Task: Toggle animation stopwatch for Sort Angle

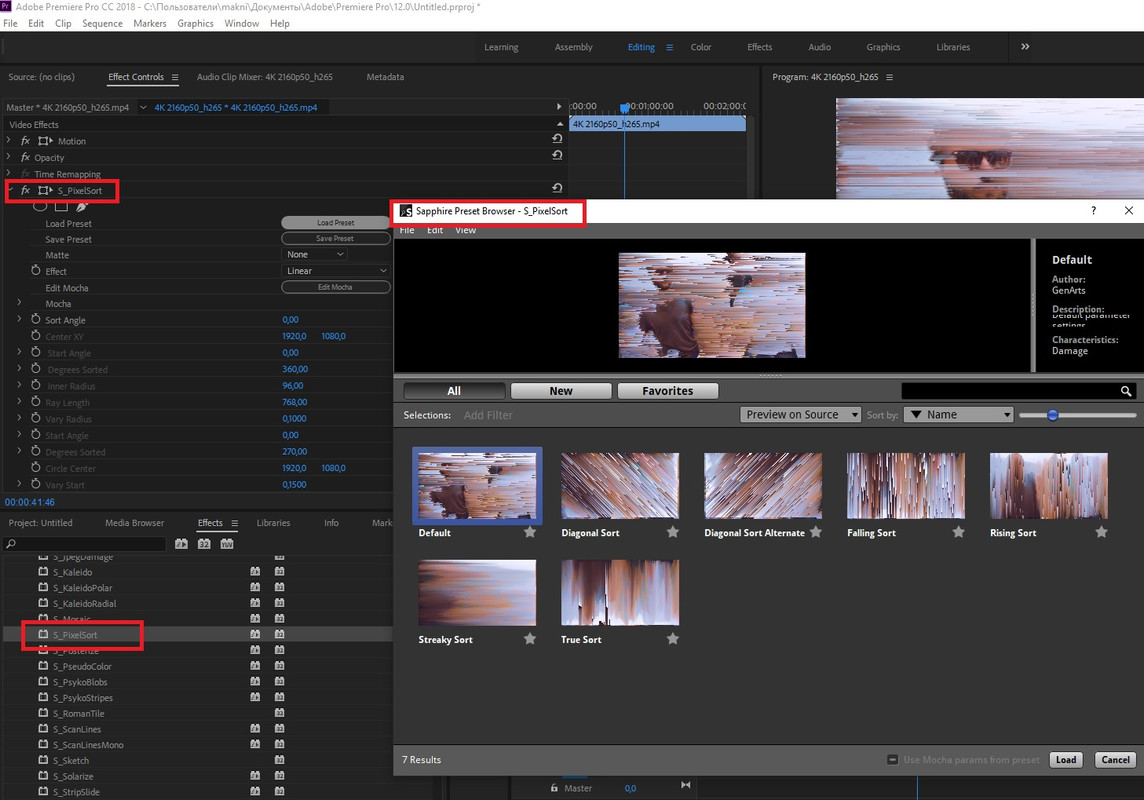Action: [x=36, y=319]
